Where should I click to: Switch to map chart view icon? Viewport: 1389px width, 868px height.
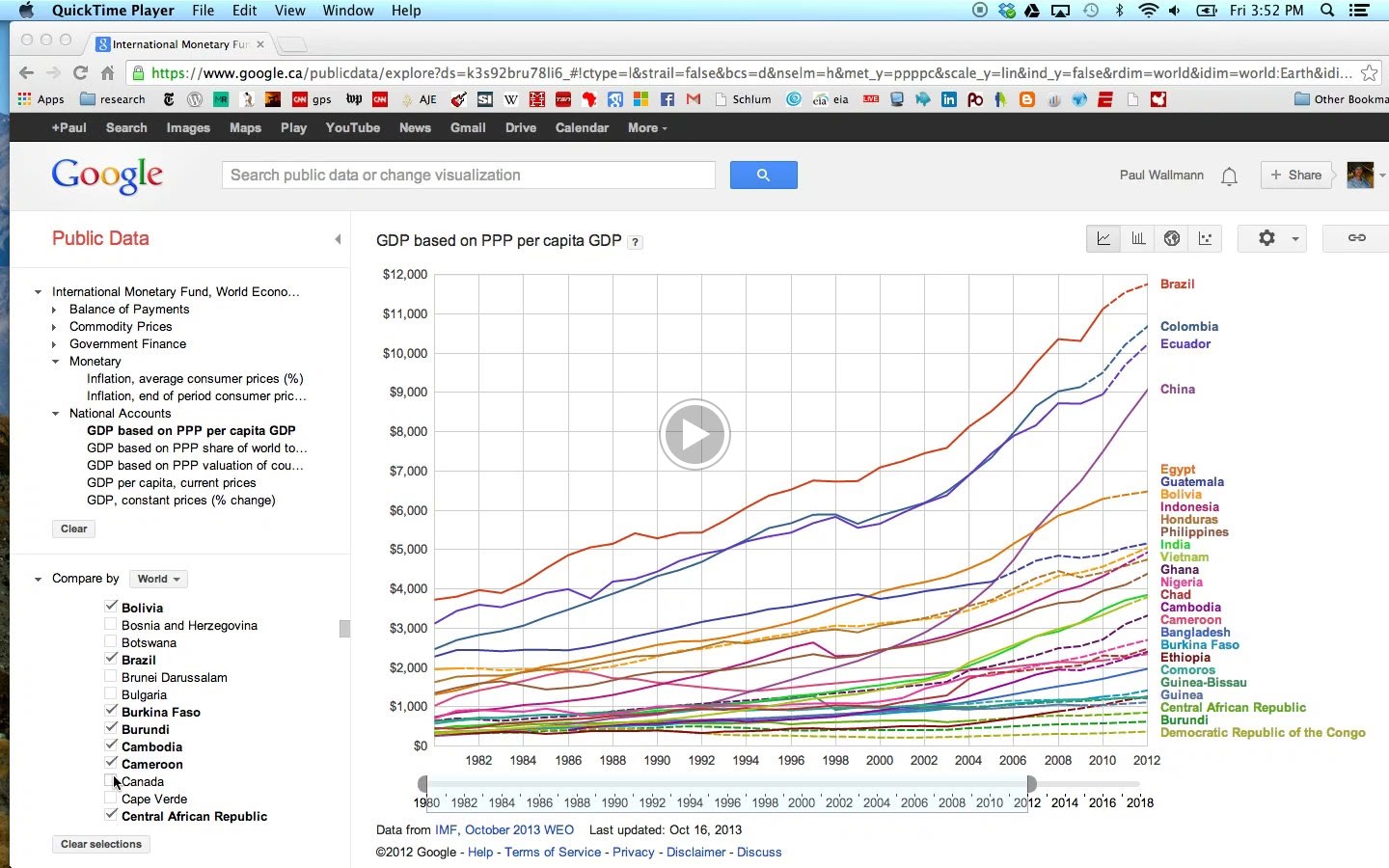[1172, 238]
